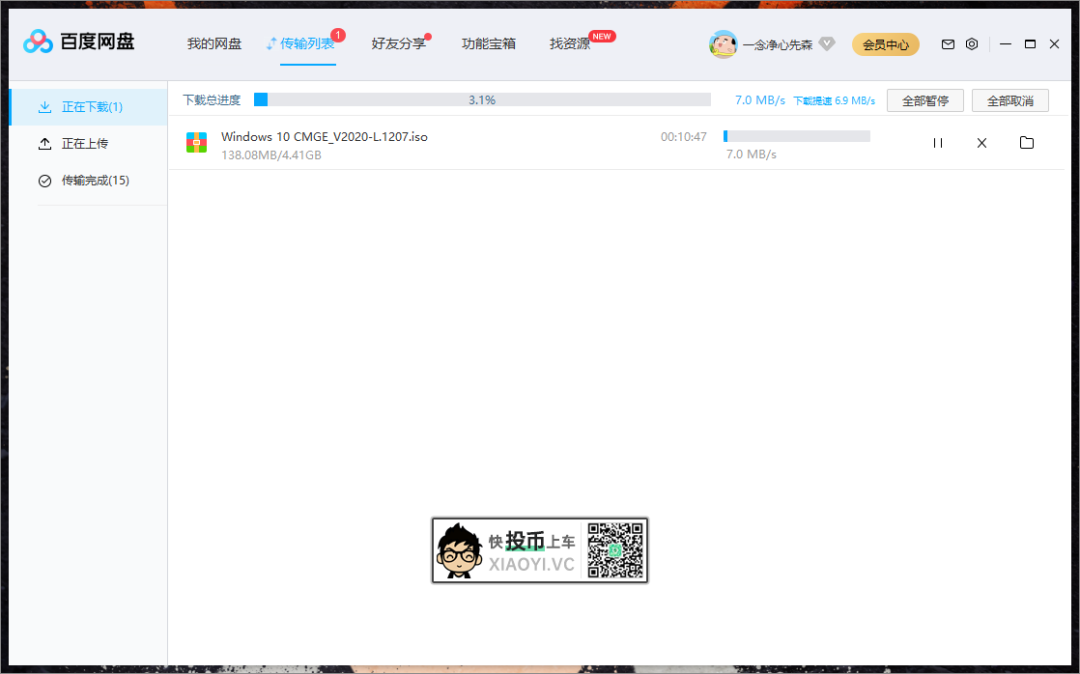Open the download folder for the ISO
The width and height of the screenshot is (1080, 674).
pos(1026,143)
